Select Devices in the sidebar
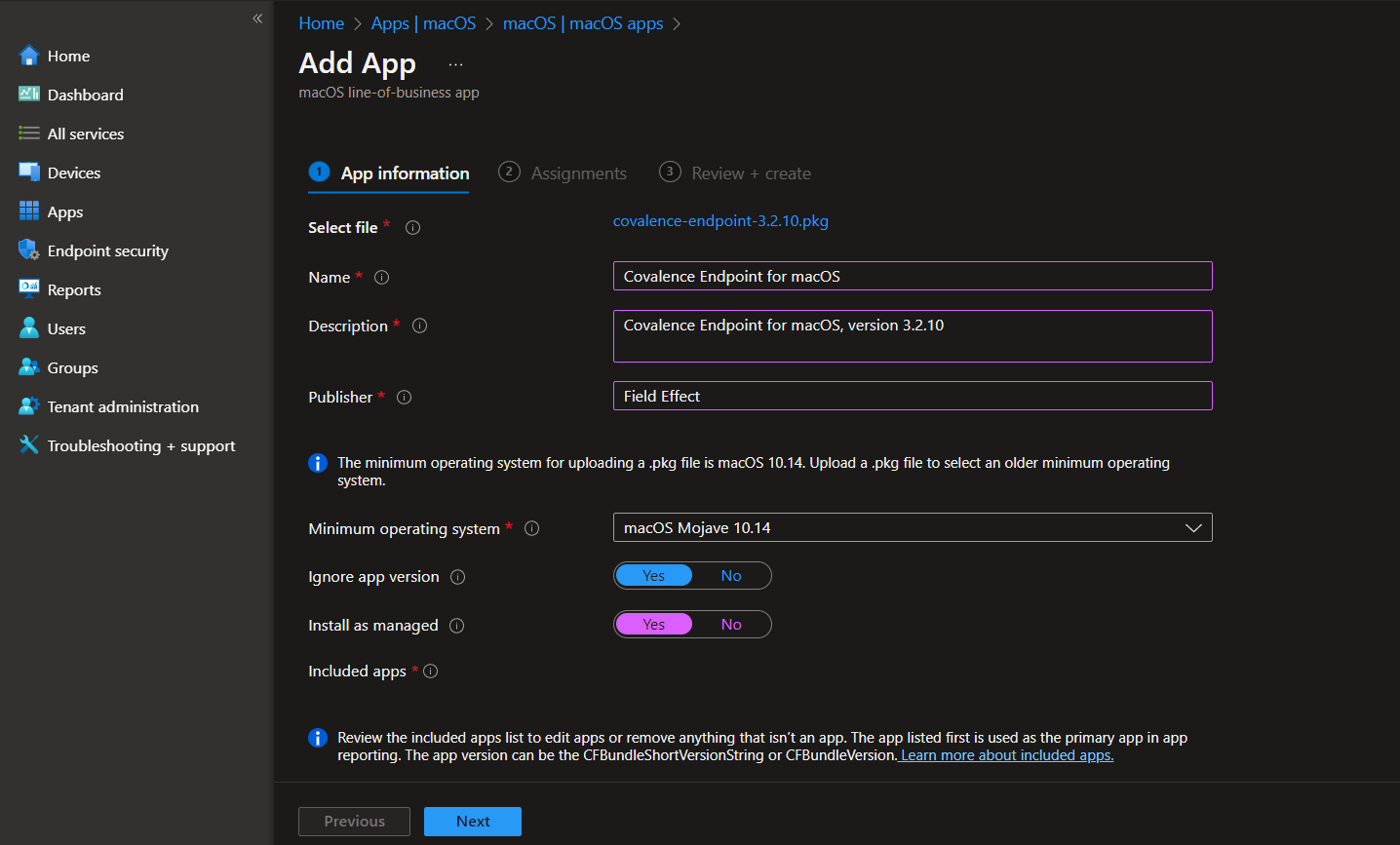This screenshot has height=845, width=1400. pyautogui.click(x=74, y=173)
